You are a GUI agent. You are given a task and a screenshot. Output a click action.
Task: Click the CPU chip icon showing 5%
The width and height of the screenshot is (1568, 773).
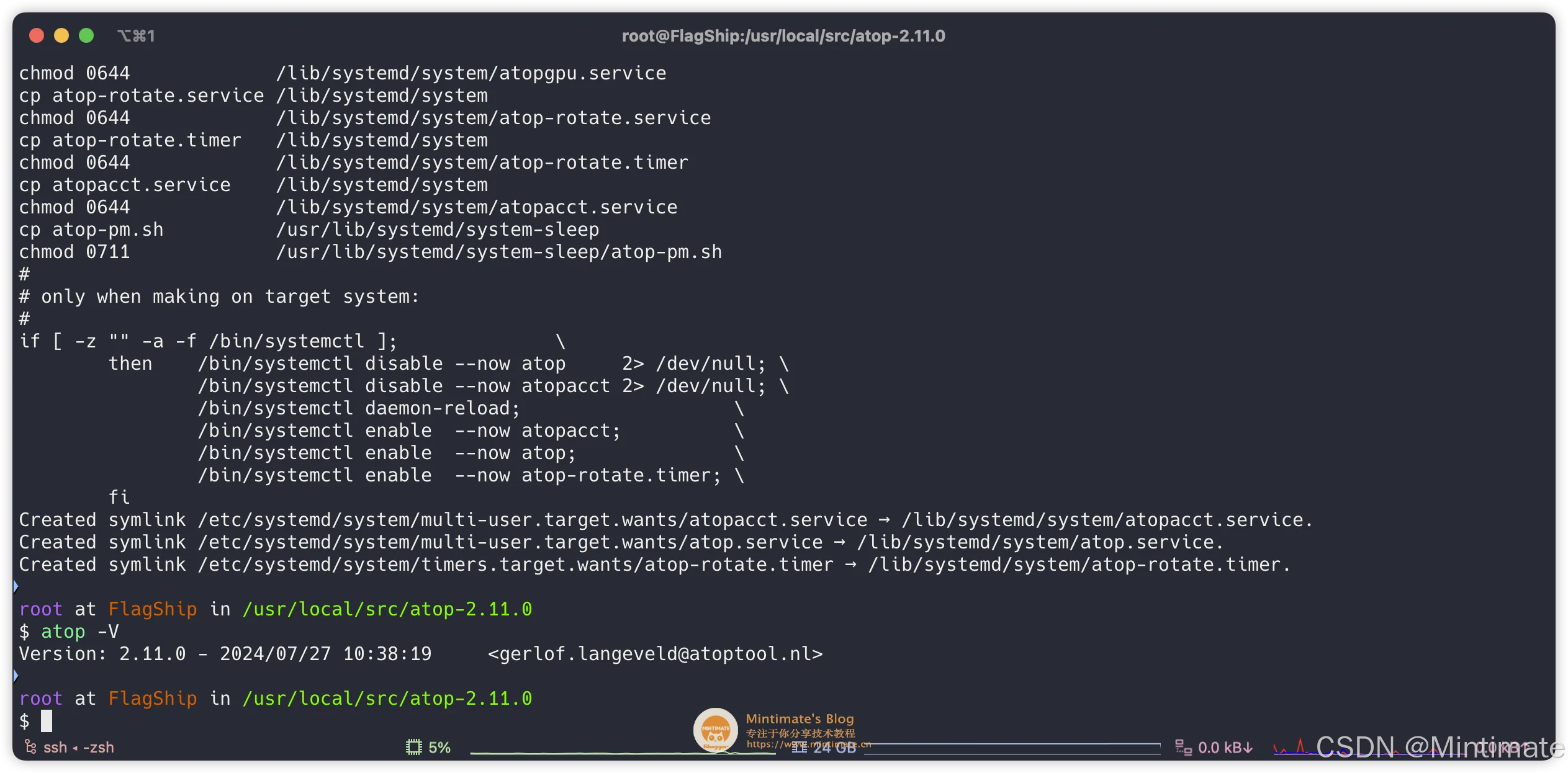413,747
